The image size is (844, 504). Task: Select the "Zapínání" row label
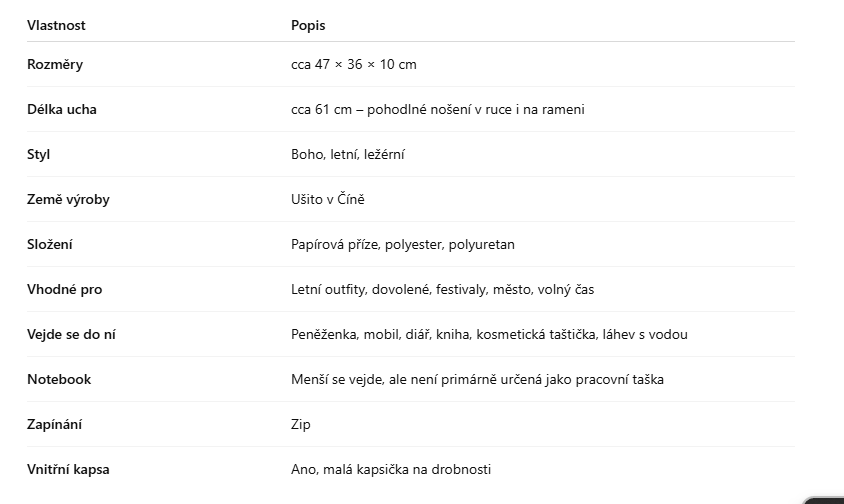click(x=55, y=424)
